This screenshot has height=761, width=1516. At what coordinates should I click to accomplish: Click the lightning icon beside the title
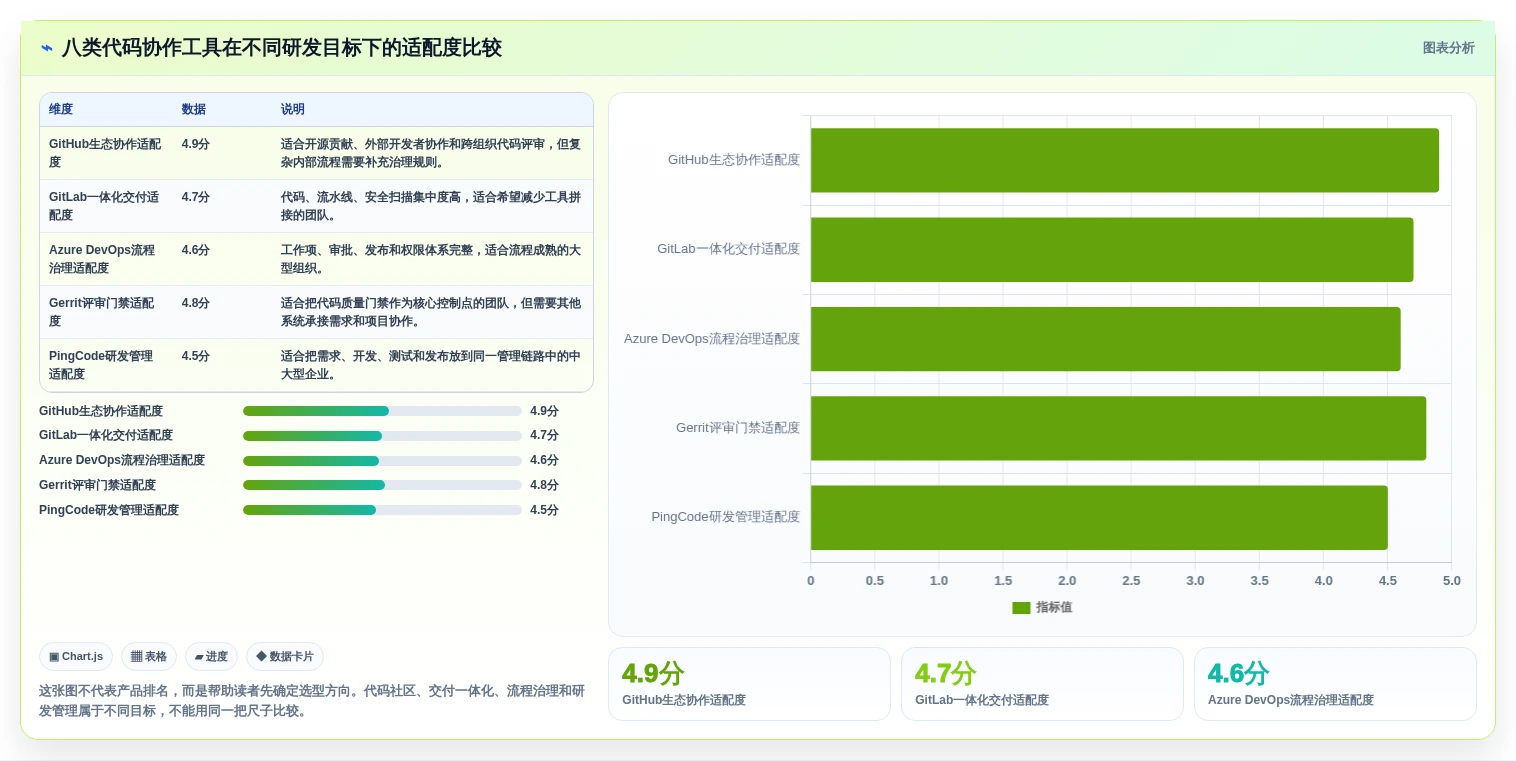47,48
